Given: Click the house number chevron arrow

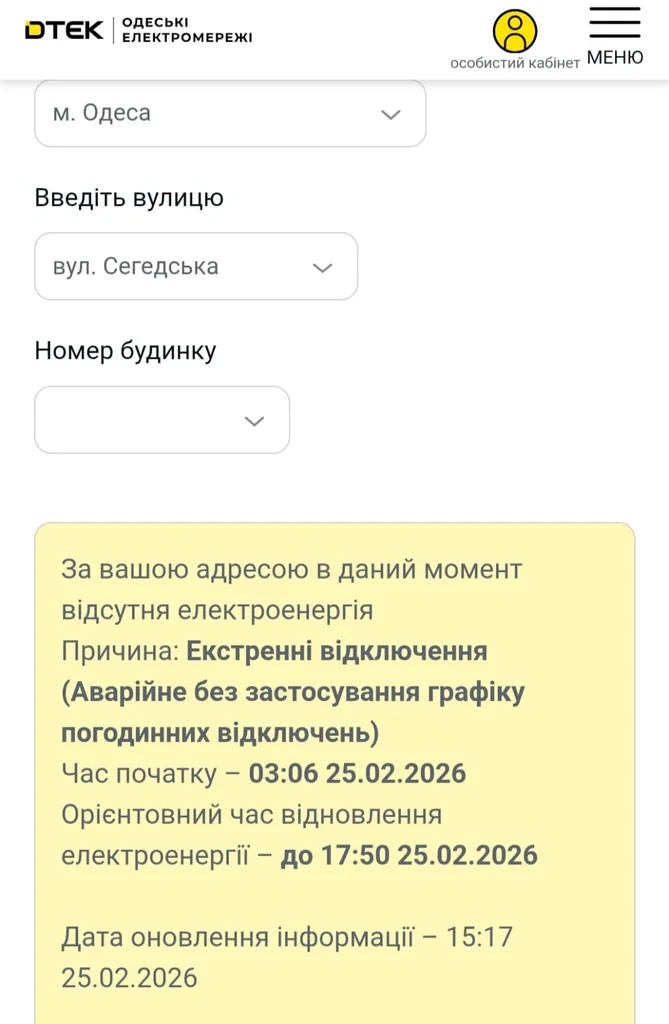Looking at the screenshot, I should (x=254, y=421).
